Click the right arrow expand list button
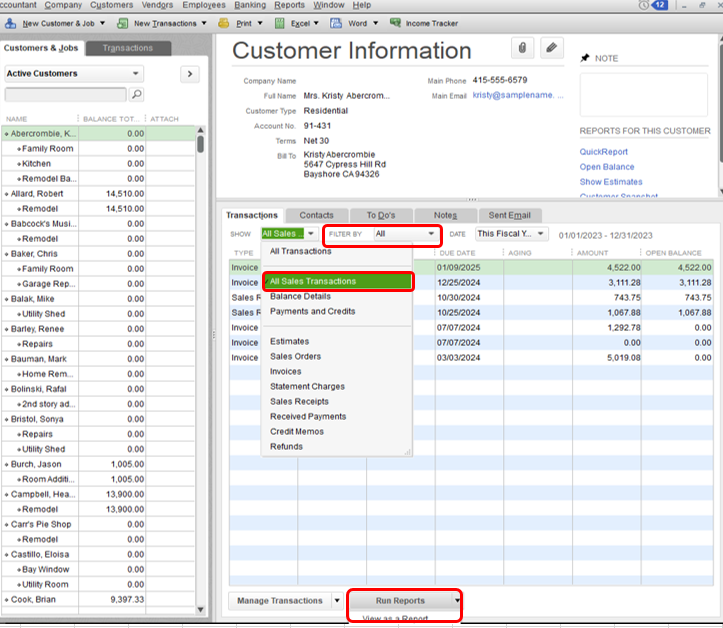 [x=189, y=74]
